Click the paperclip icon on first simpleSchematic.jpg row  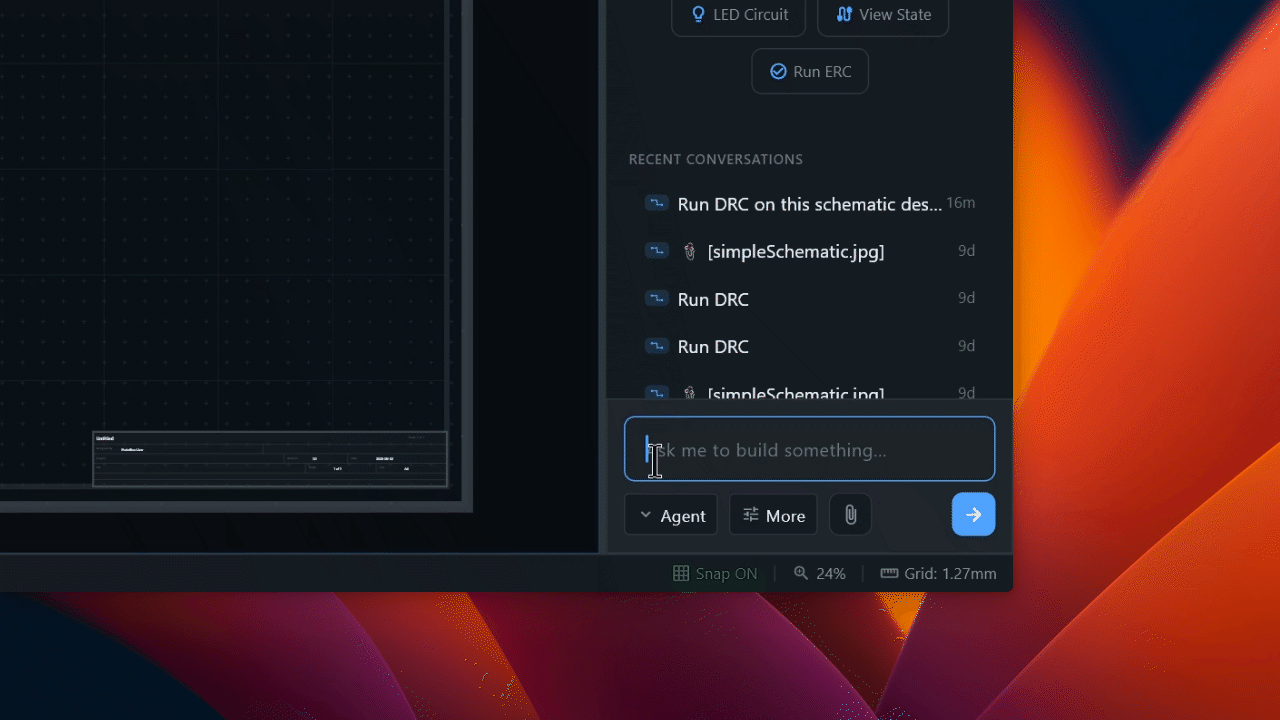(689, 251)
